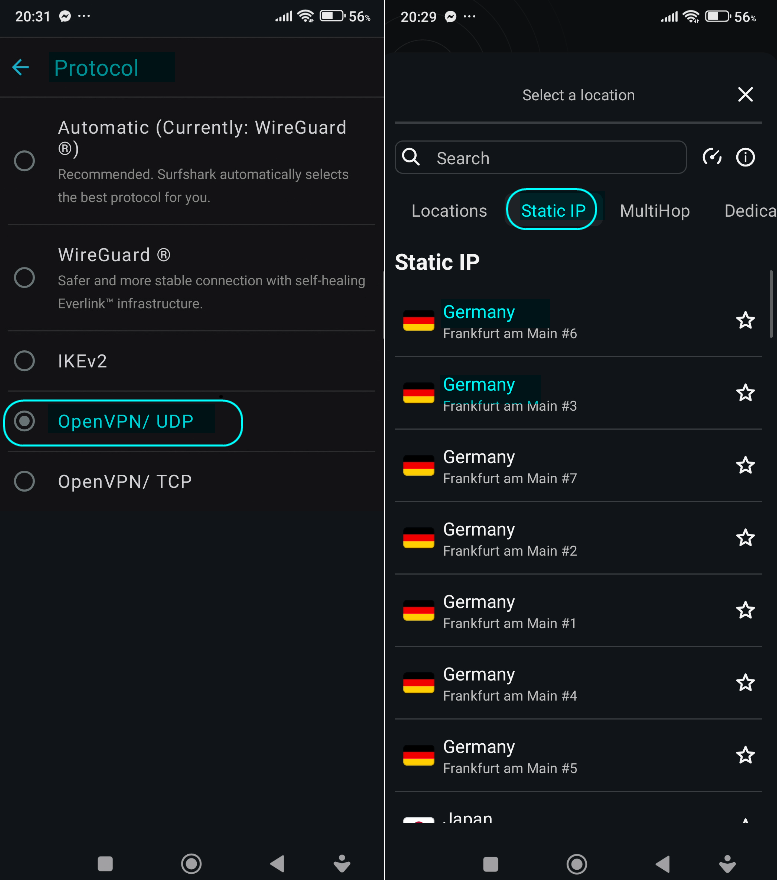Click the 'Protocol' screen title
The image size is (777, 880).
[x=96, y=68]
